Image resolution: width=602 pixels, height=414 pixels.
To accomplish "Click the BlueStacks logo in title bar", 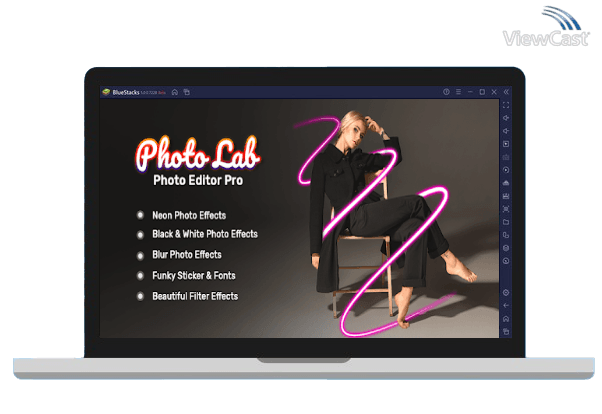I will tap(106, 92).
